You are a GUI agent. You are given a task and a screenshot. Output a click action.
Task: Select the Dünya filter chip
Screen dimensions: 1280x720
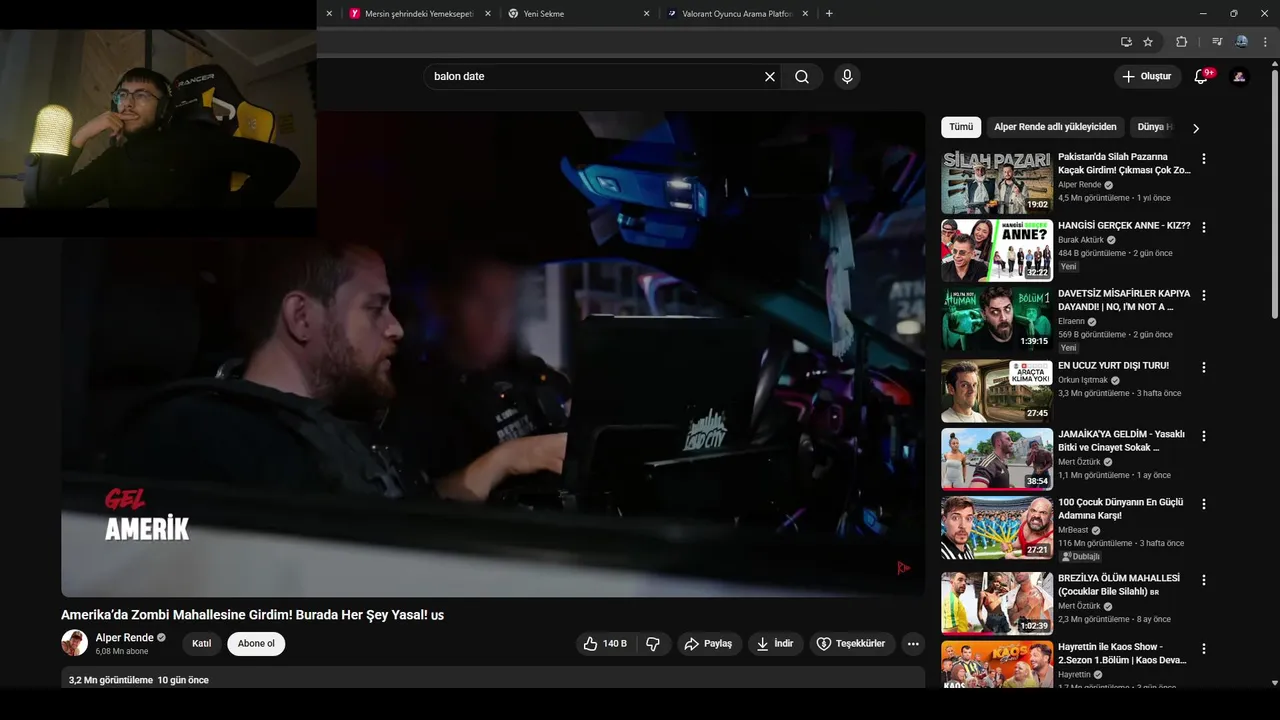(1154, 127)
